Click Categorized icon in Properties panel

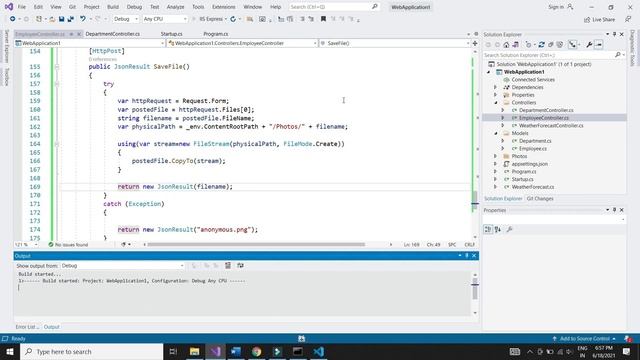(x=488, y=229)
